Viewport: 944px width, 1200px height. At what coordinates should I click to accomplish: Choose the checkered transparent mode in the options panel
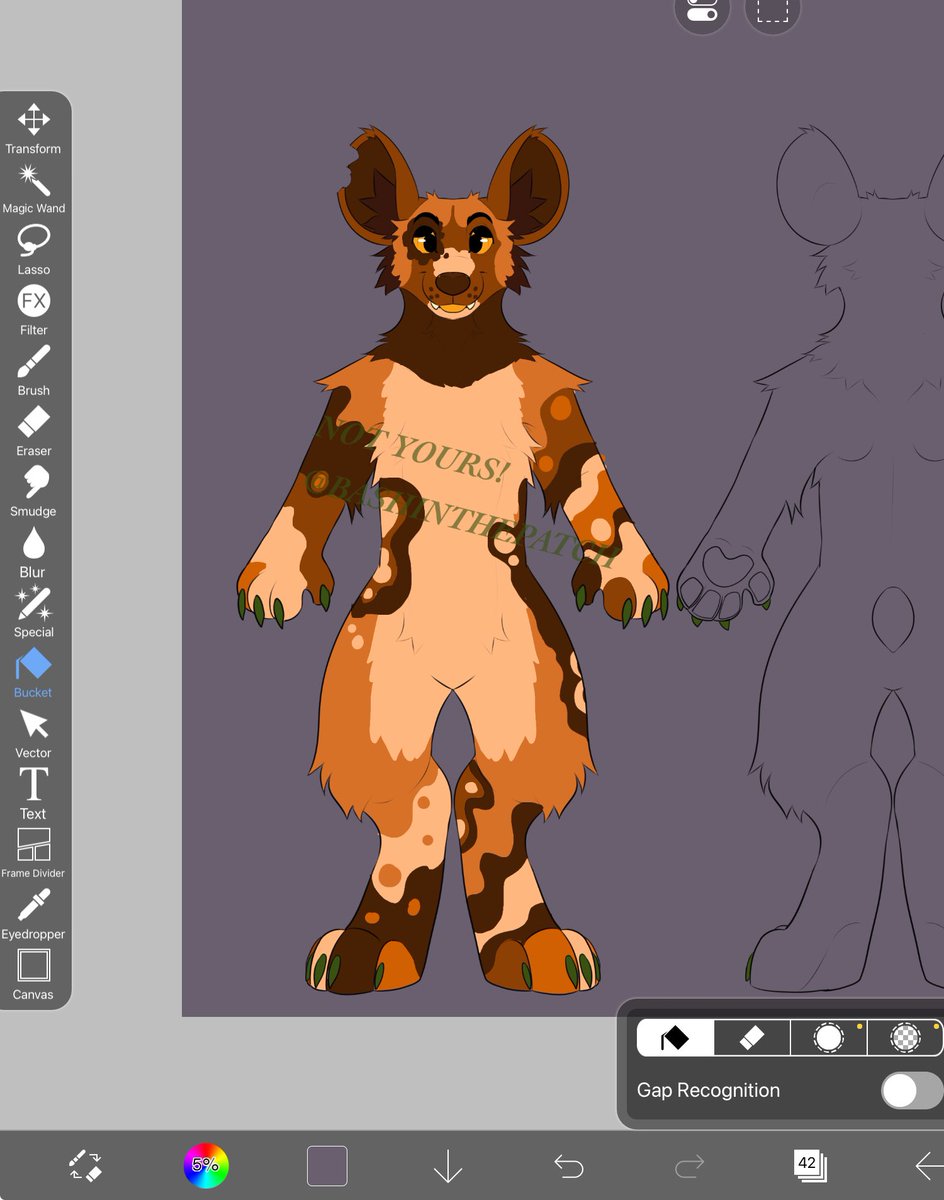(x=904, y=1038)
